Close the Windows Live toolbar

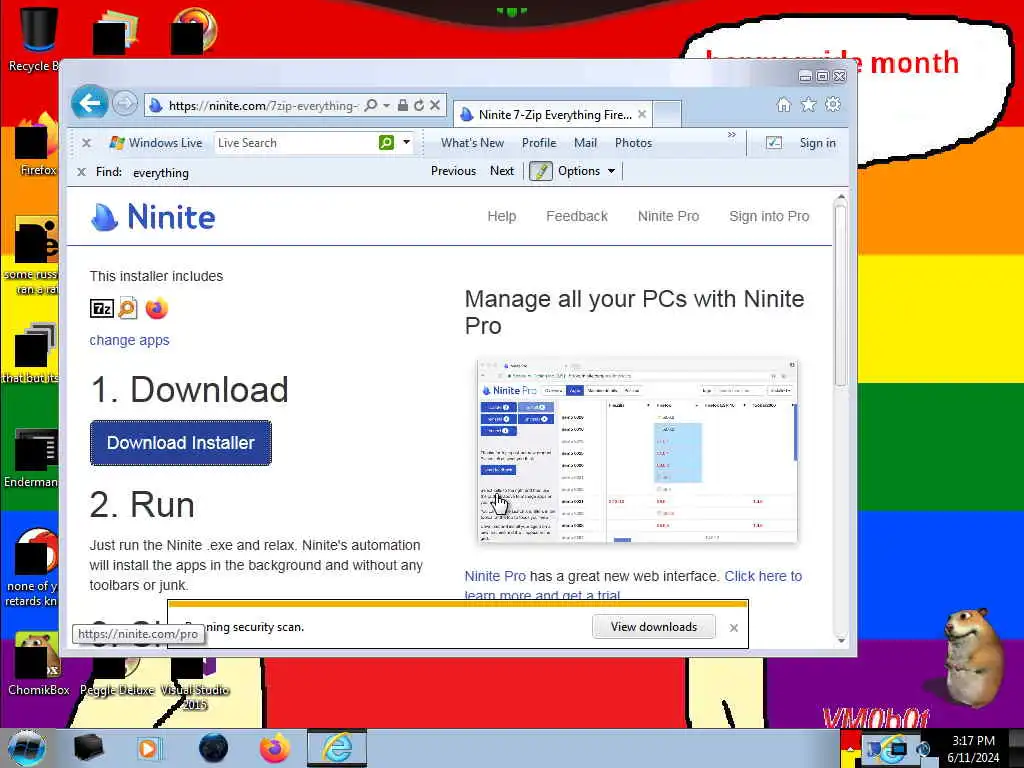click(x=86, y=142)
